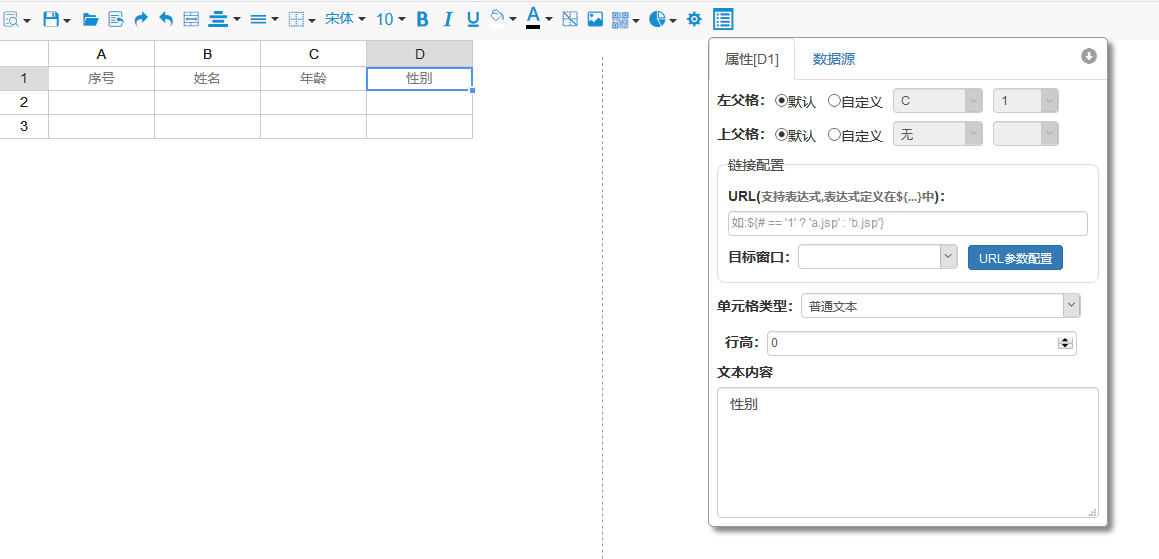This screenshot has width=1159, height=559.
Task: Switch to the 数据源 tab
Action: (x=833, y=60)
